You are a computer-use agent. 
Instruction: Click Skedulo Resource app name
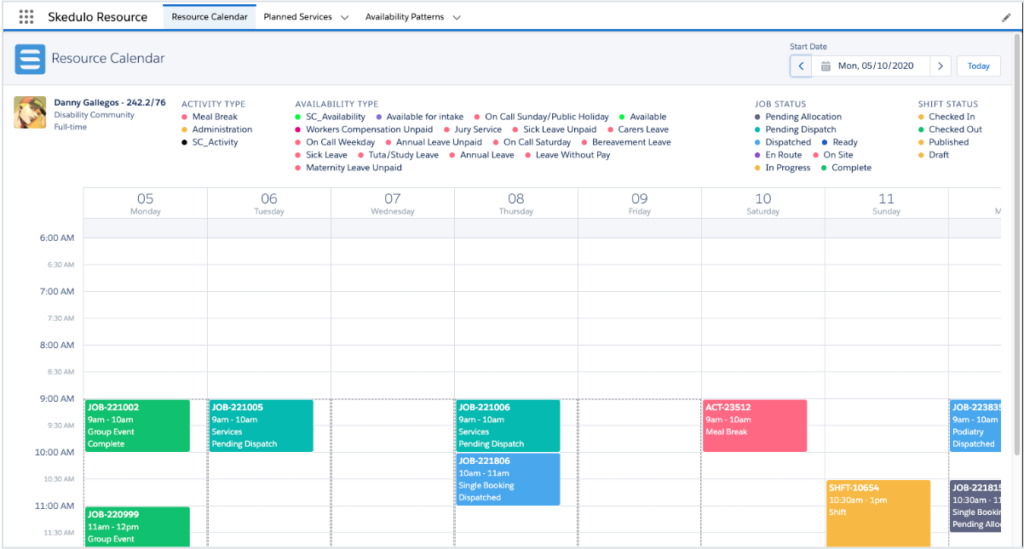click(x=97, y=17)
